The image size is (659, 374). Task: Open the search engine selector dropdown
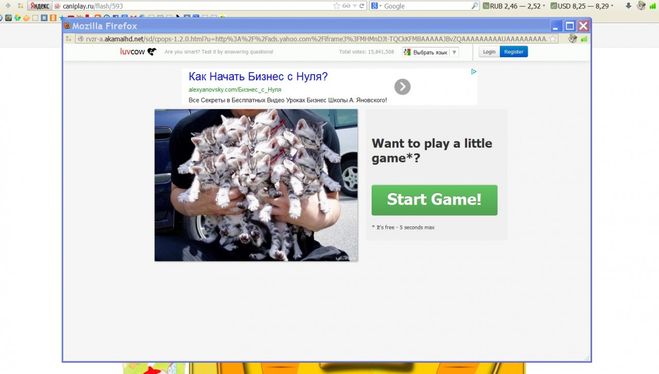coord(376,6)
